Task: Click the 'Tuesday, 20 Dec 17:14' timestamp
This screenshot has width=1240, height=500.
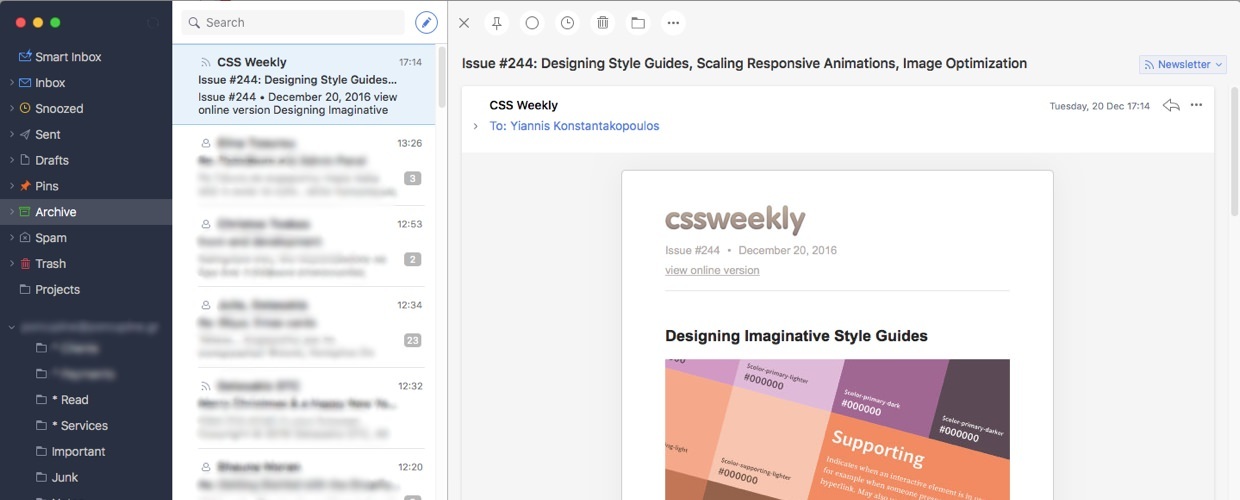Action: point(1099,106)
